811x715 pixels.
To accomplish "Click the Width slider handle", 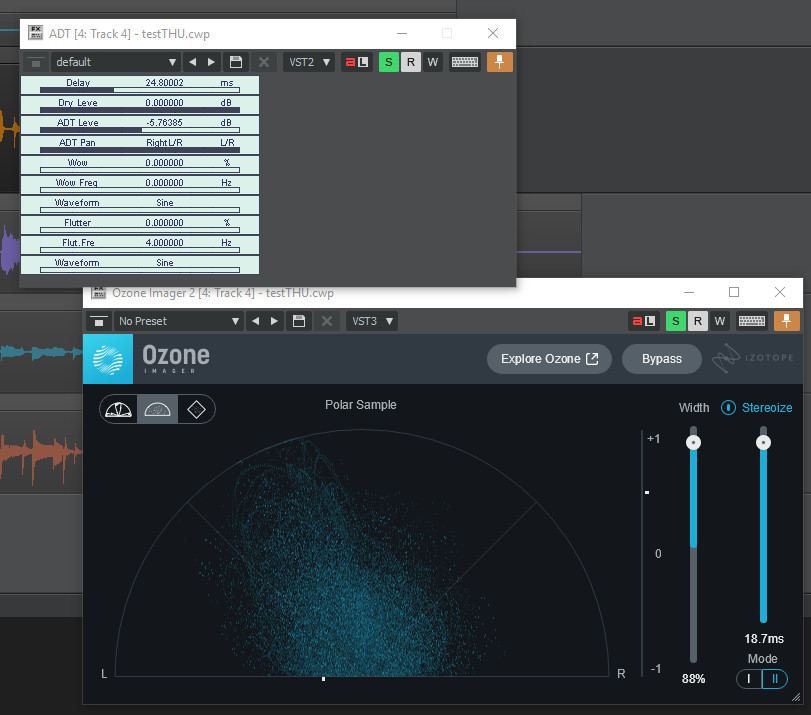I will tap(693, 441).
